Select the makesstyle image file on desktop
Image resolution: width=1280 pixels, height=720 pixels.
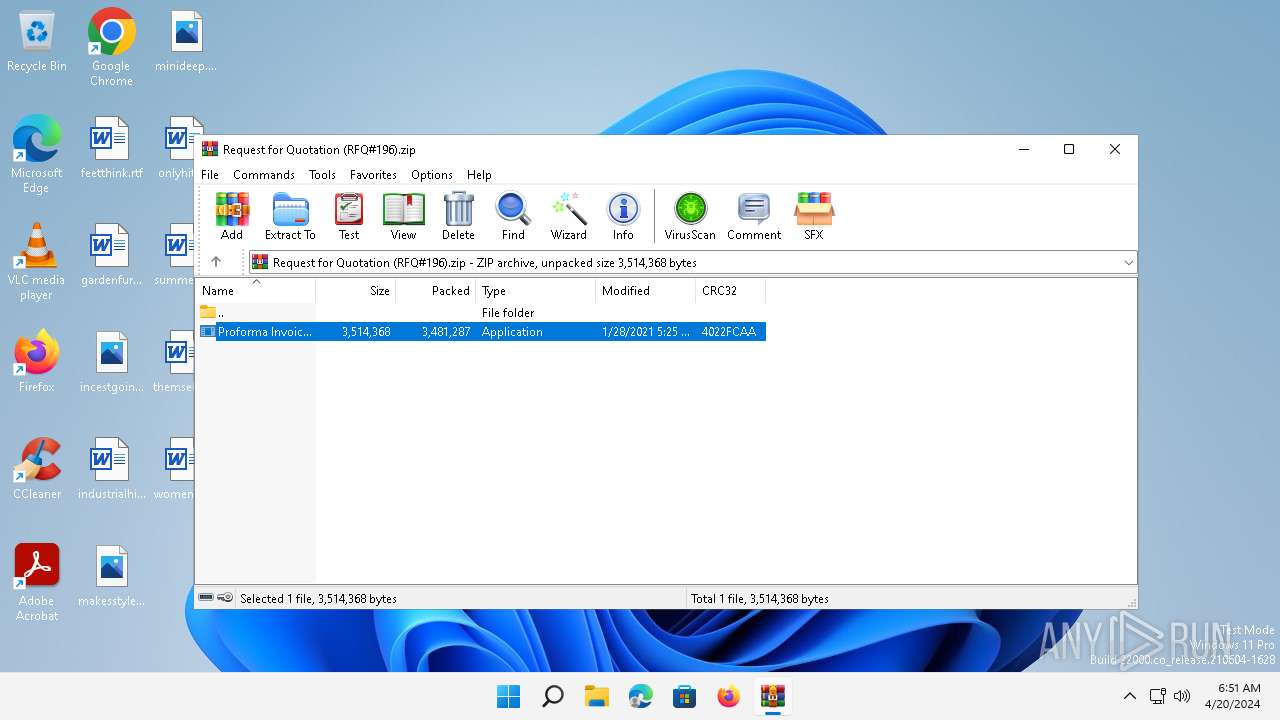pos(111,576)
